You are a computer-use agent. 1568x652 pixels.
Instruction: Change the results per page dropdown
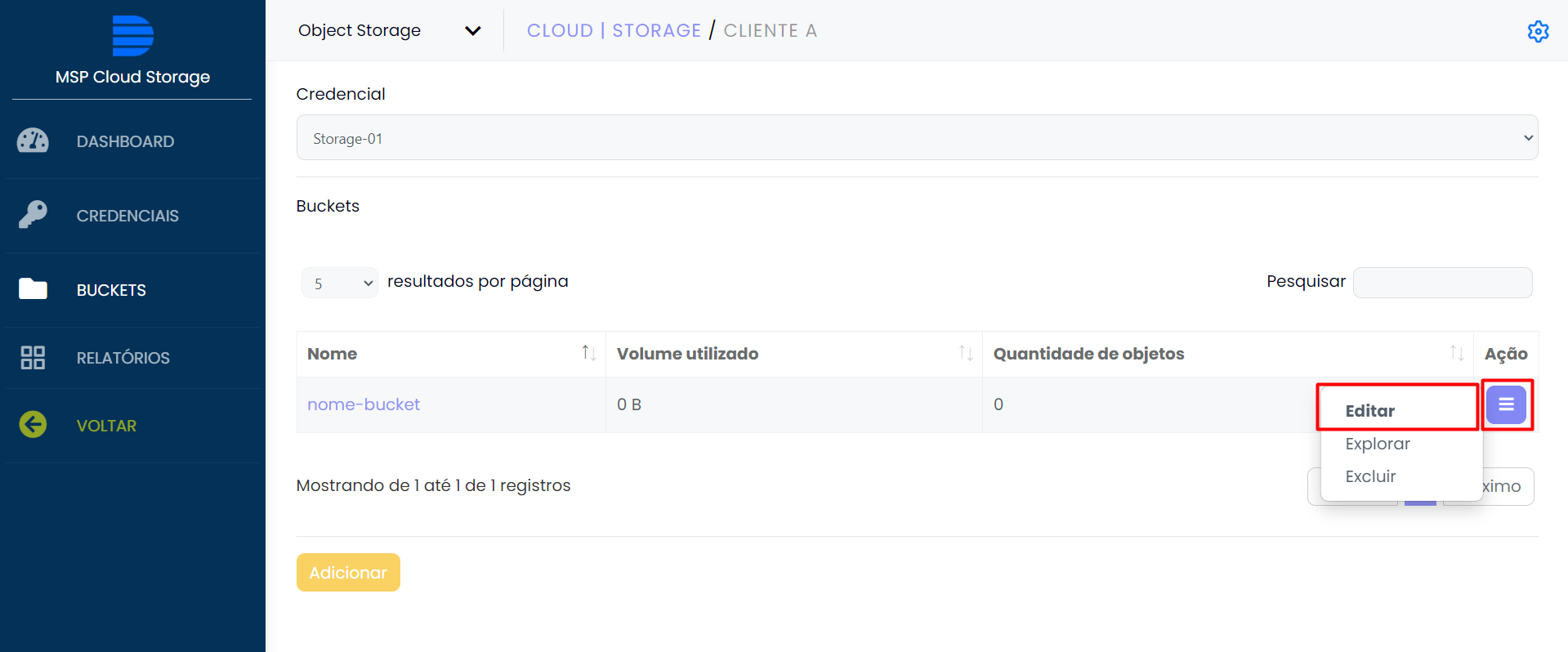tap(339, 283)
